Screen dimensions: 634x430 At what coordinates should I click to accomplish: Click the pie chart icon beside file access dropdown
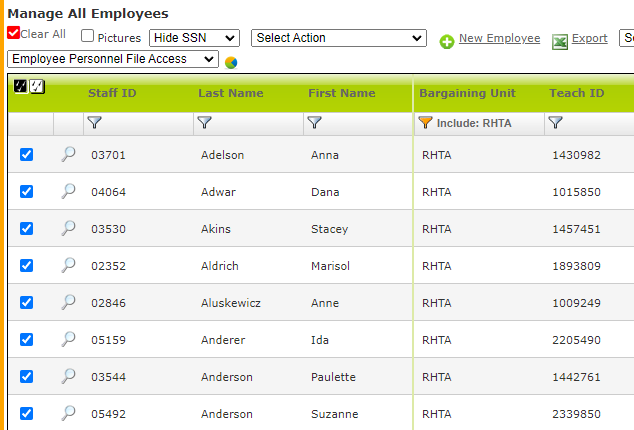pos(231,62)
